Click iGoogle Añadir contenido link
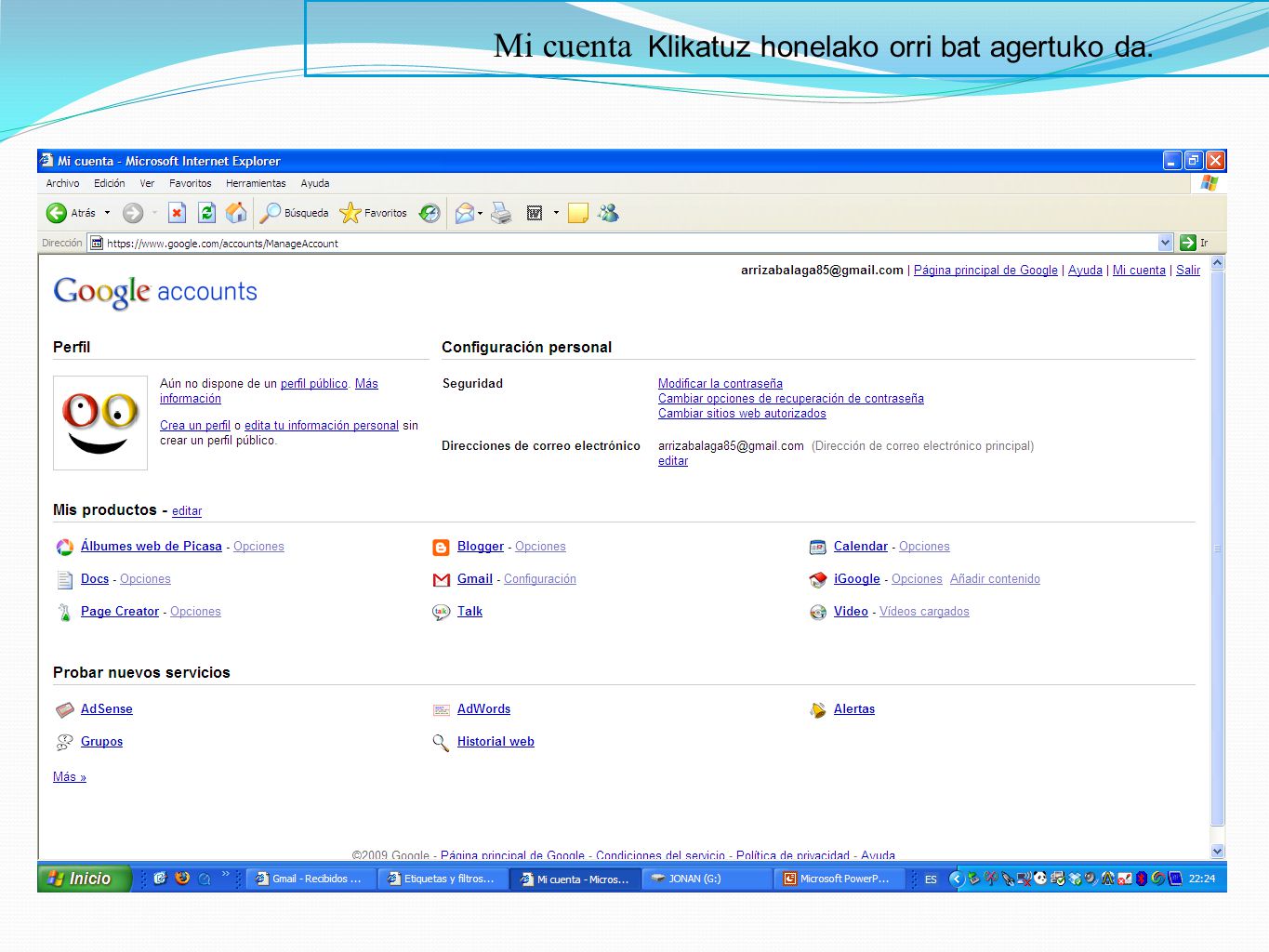The width and height of the screenshot is (1269, 952). (x=995, y=578)
